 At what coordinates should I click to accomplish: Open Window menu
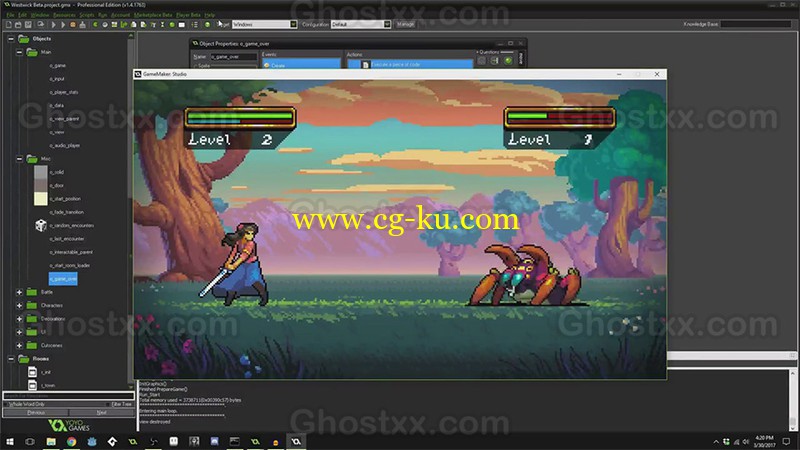[40, 15]
